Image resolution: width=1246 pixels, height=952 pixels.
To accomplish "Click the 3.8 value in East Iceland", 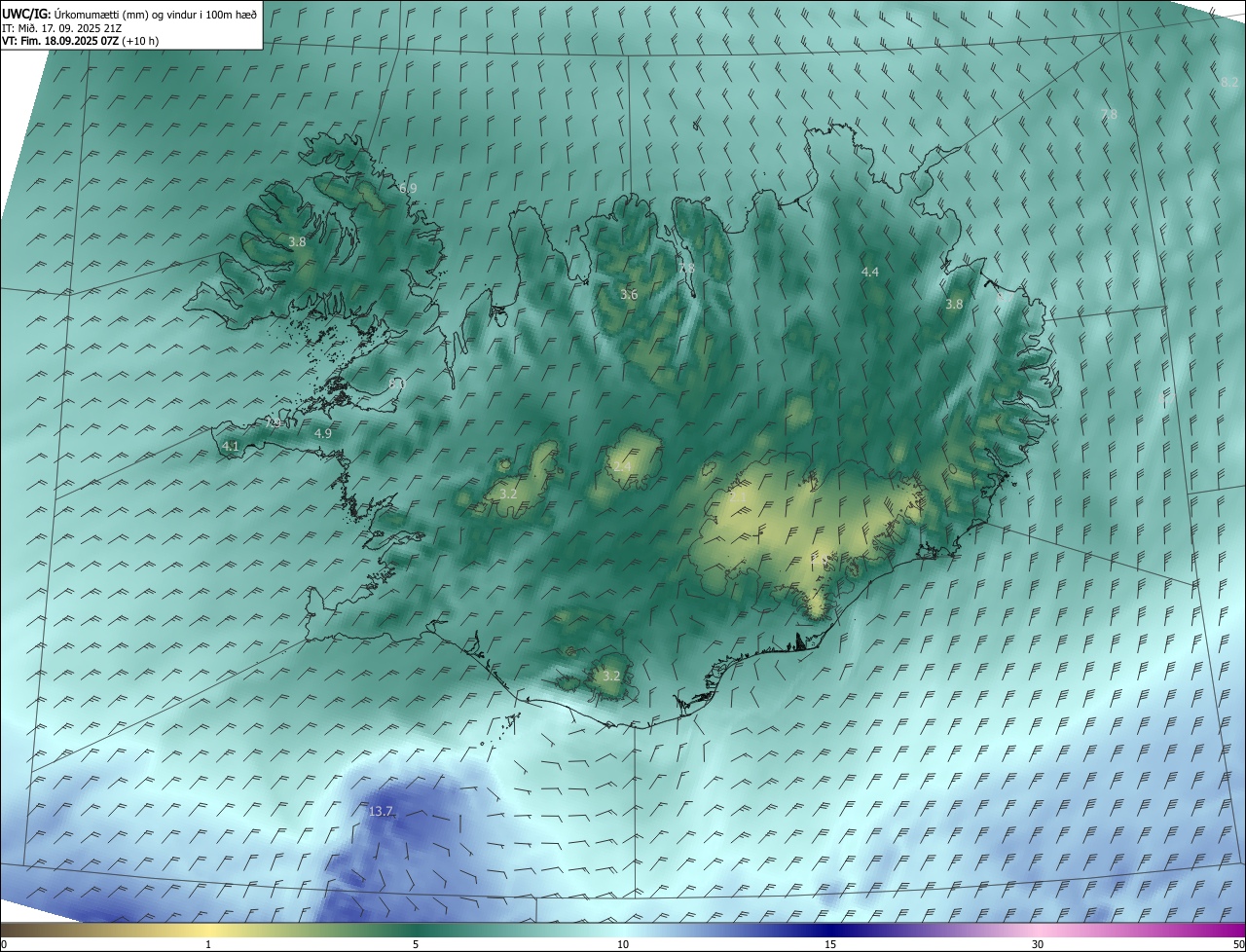I will pos(954,304).
